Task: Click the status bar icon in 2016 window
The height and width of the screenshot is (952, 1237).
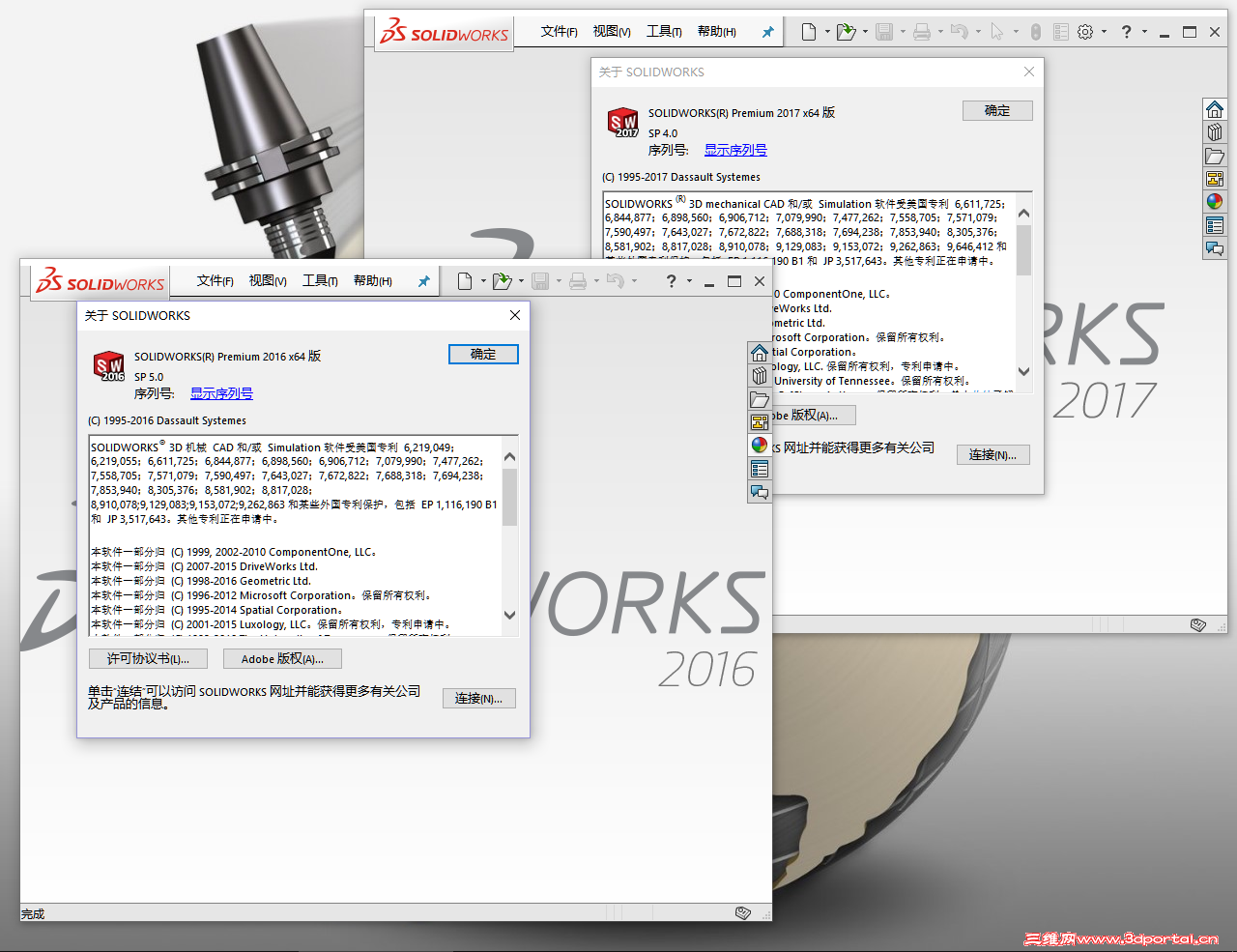Action: point(743,913)
